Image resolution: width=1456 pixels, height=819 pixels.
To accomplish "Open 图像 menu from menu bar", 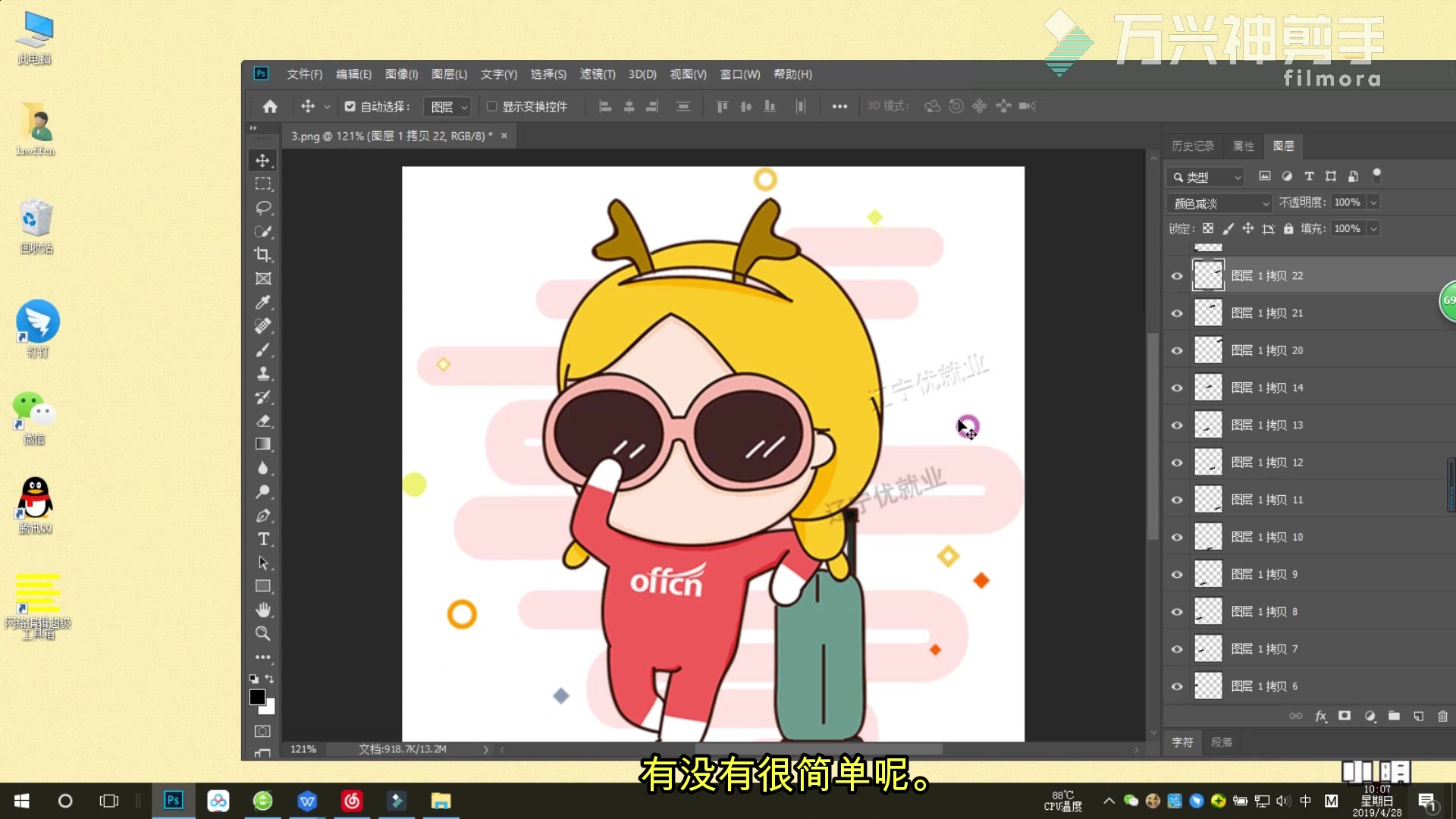I will (400, 73).
